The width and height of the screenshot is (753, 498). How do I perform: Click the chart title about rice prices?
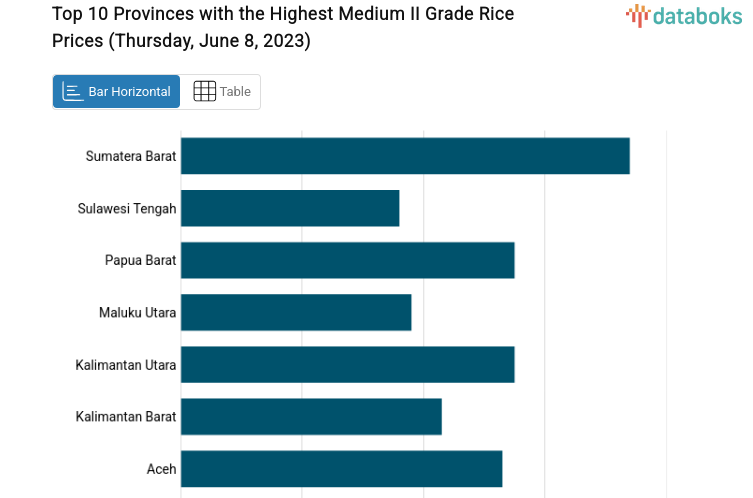coord(283,28)
